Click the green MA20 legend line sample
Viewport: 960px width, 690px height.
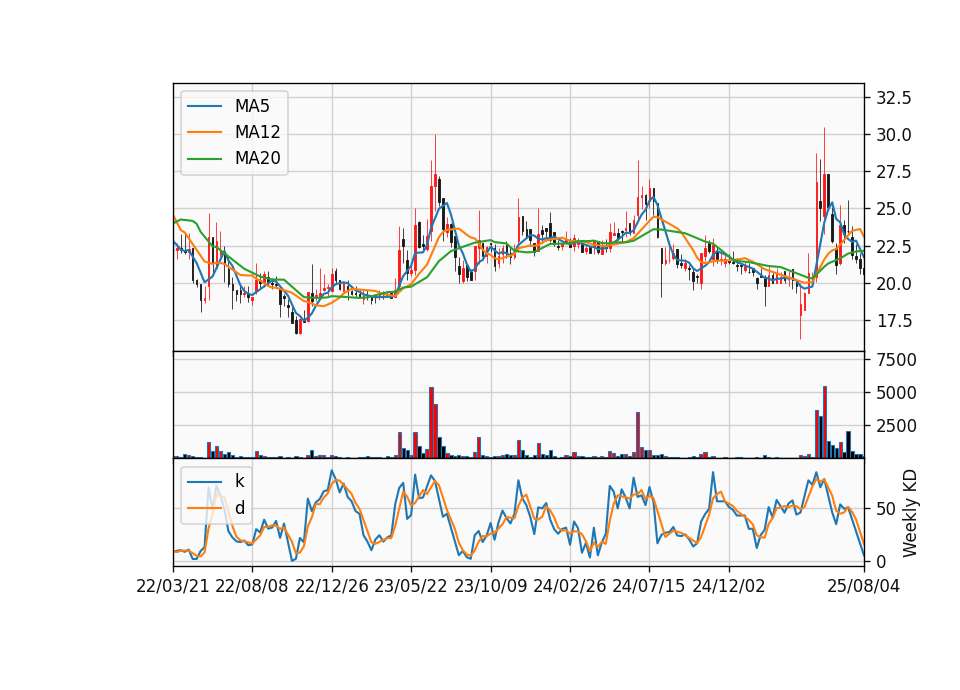coord(204,159)
